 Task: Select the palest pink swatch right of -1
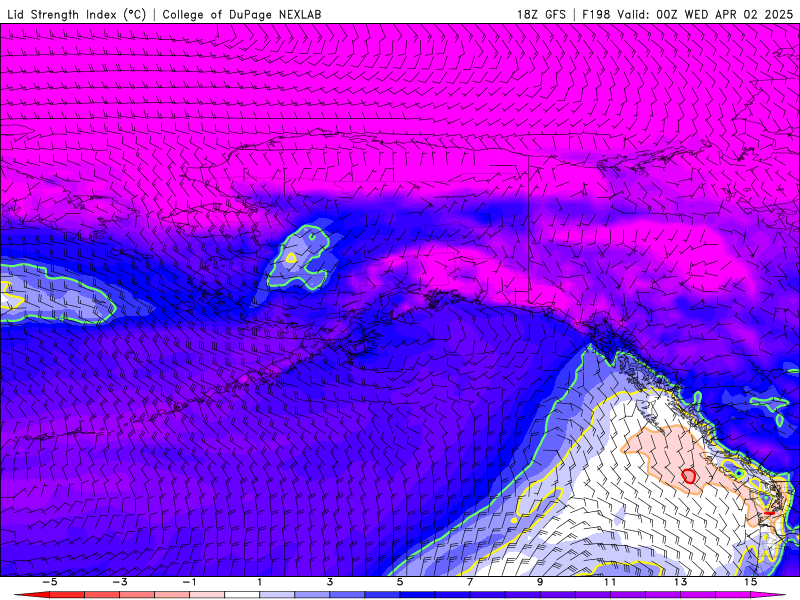(207, 595)
